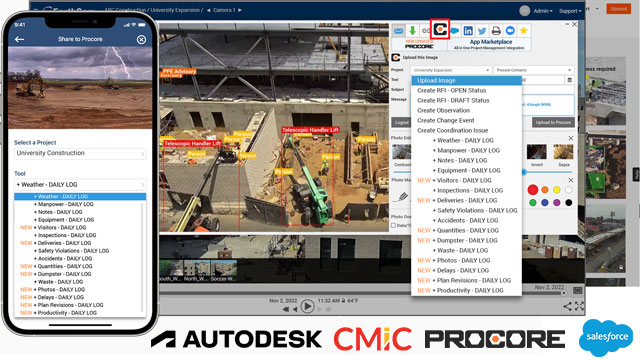
Task: Open the Admin menu in the top bar
Action: [543, 11]
